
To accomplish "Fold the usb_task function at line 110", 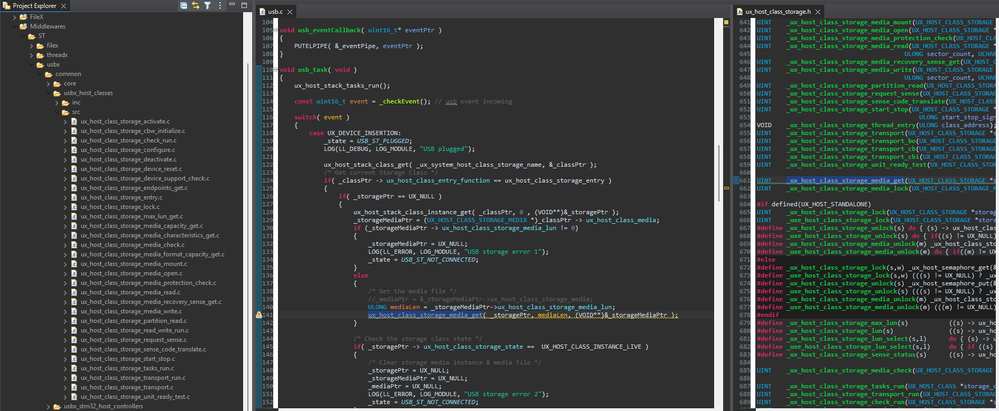I will [278, 69].
